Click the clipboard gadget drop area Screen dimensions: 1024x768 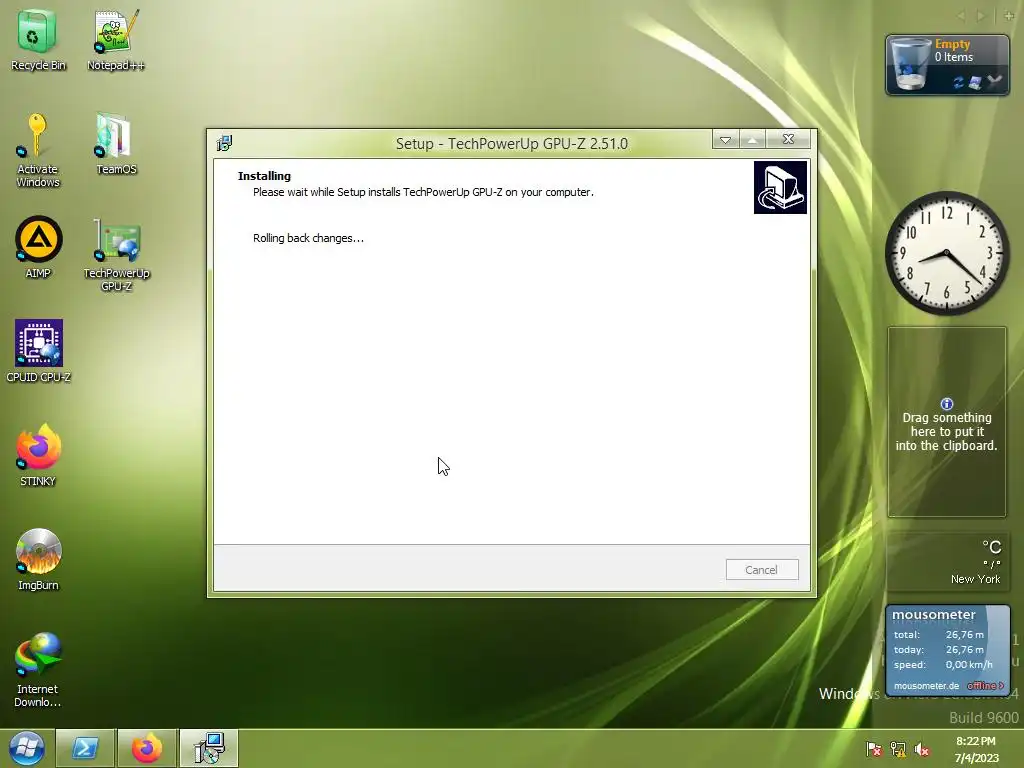[x=946, y=422]
